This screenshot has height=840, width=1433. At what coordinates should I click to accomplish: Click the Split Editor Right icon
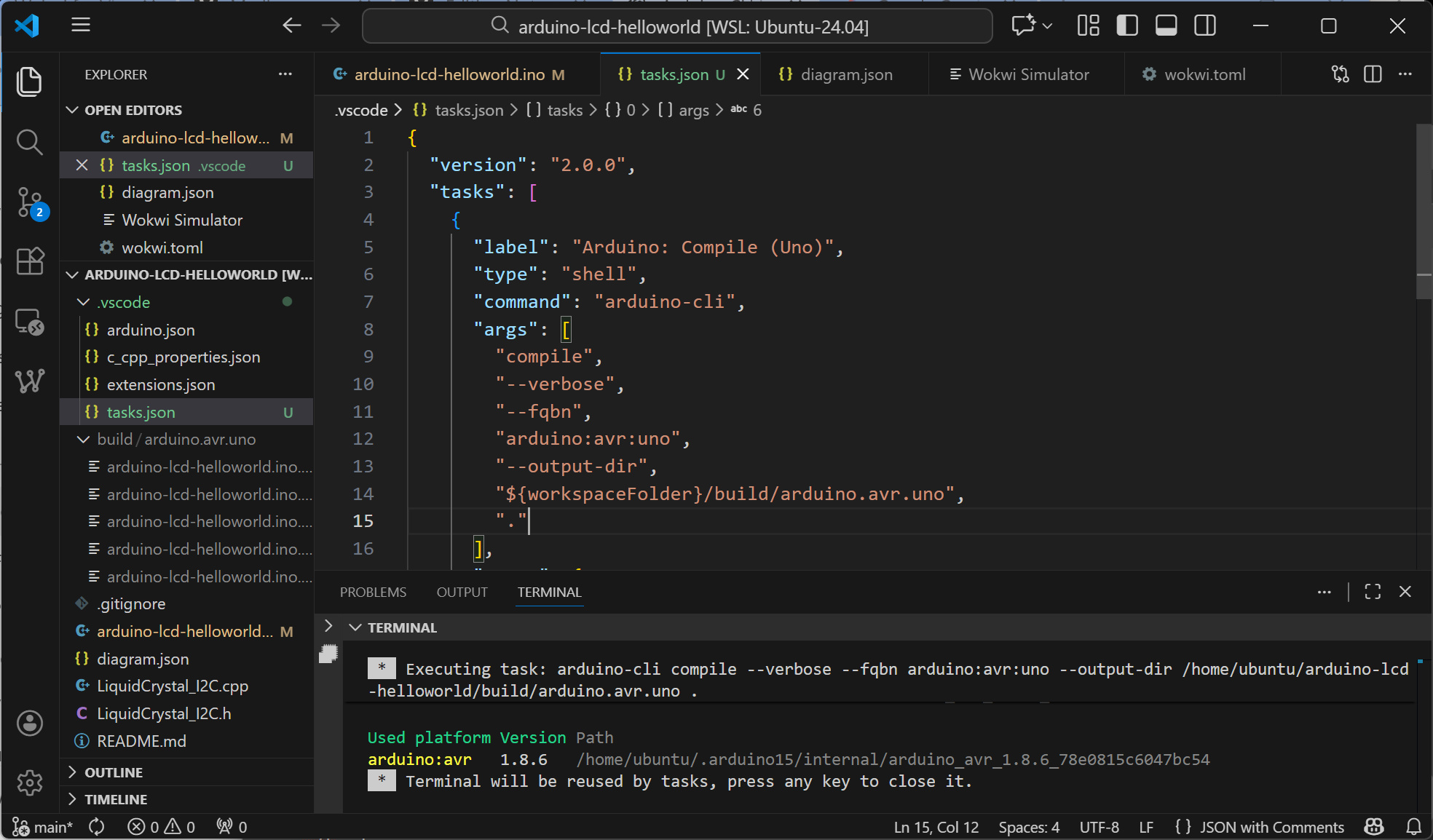1373,74
